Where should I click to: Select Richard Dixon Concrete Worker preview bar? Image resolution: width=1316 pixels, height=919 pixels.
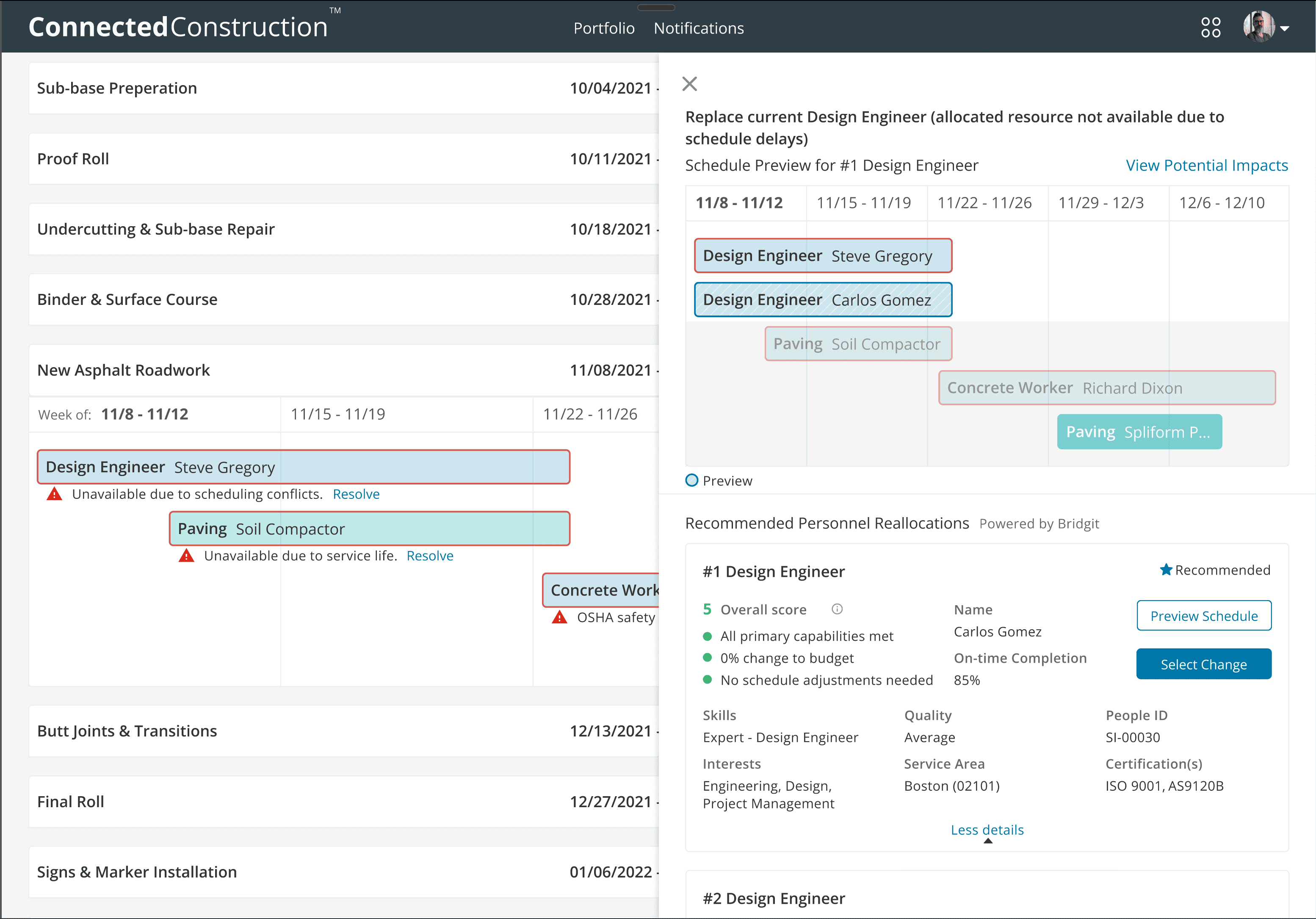coord(1107,388)
